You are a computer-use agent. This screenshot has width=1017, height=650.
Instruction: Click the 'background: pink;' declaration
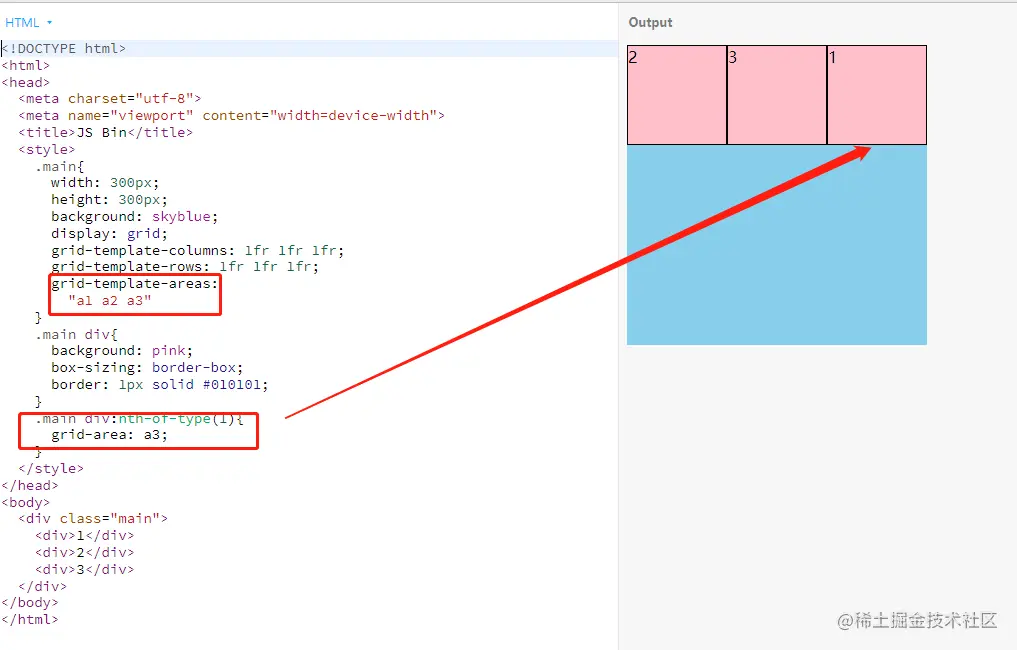pyautogui.click(x=122, y=351)
